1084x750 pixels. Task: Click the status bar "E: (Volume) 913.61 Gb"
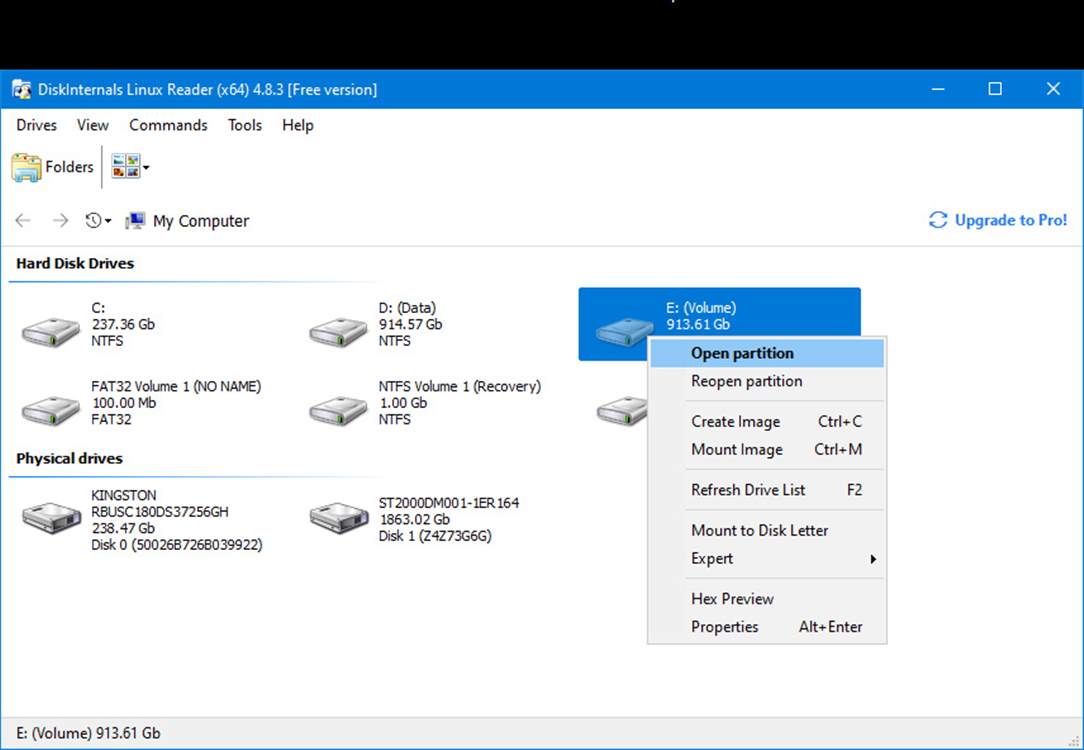pos(88,733)
